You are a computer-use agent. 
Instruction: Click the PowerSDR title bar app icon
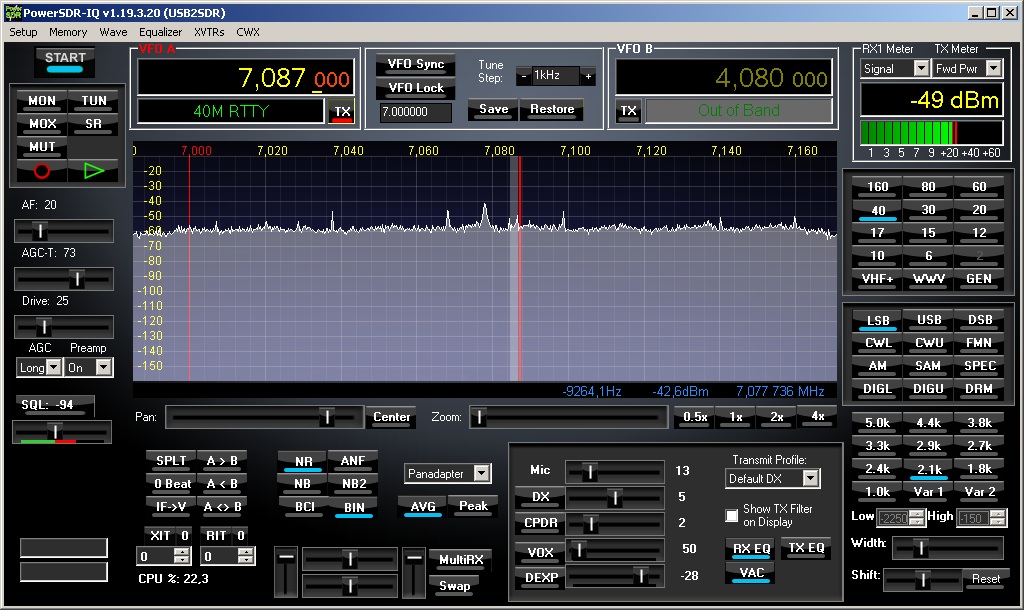point(12,12)
